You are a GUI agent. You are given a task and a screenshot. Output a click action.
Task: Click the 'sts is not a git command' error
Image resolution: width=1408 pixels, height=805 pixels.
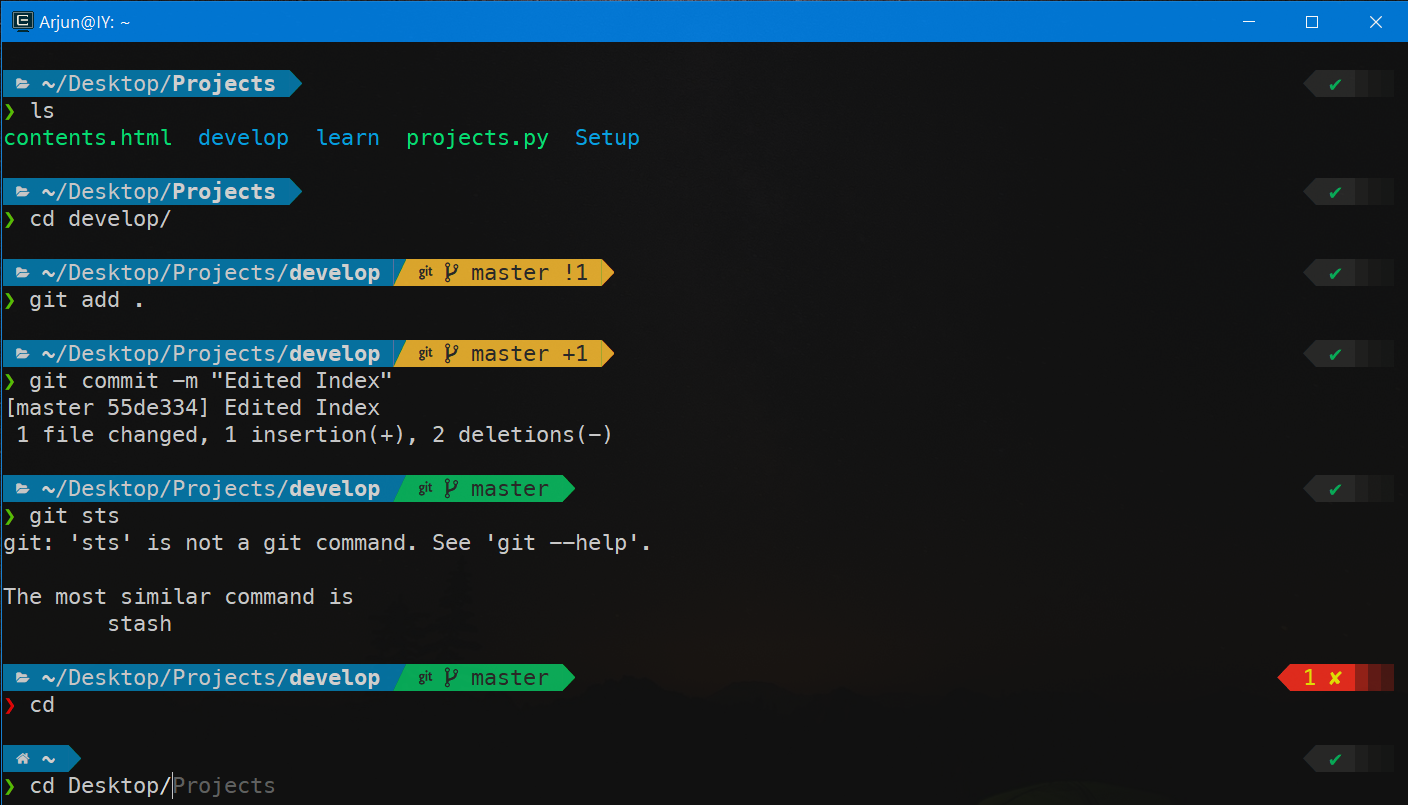tap(328, 543)
